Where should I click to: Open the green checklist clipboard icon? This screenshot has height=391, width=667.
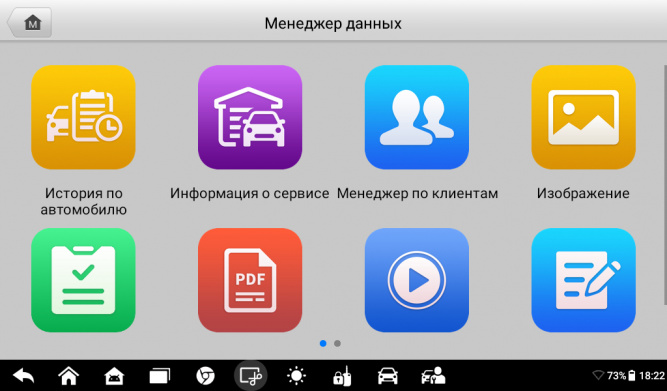[x=83, y=280]
